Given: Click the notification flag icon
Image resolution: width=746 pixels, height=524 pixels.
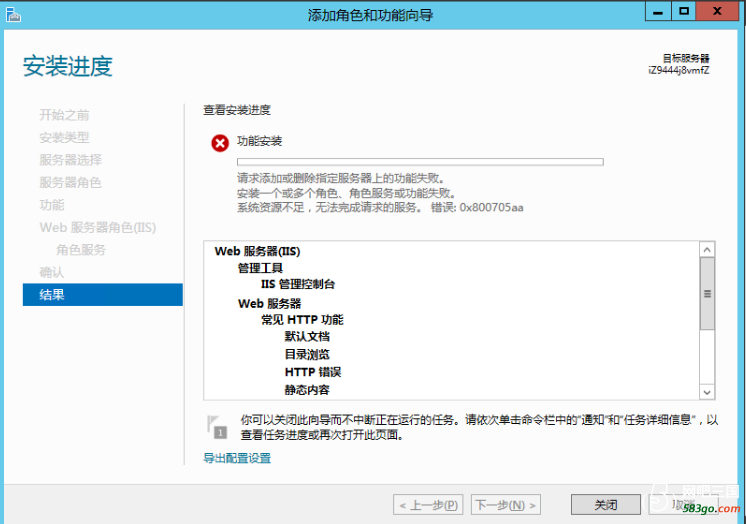Looking at the screenshot, I should coord(217,427).
